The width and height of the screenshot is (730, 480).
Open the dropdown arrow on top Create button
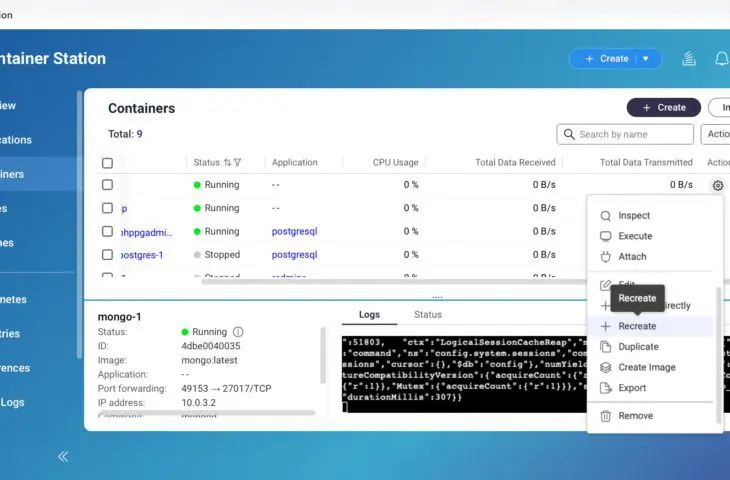[x=646, y=59]
